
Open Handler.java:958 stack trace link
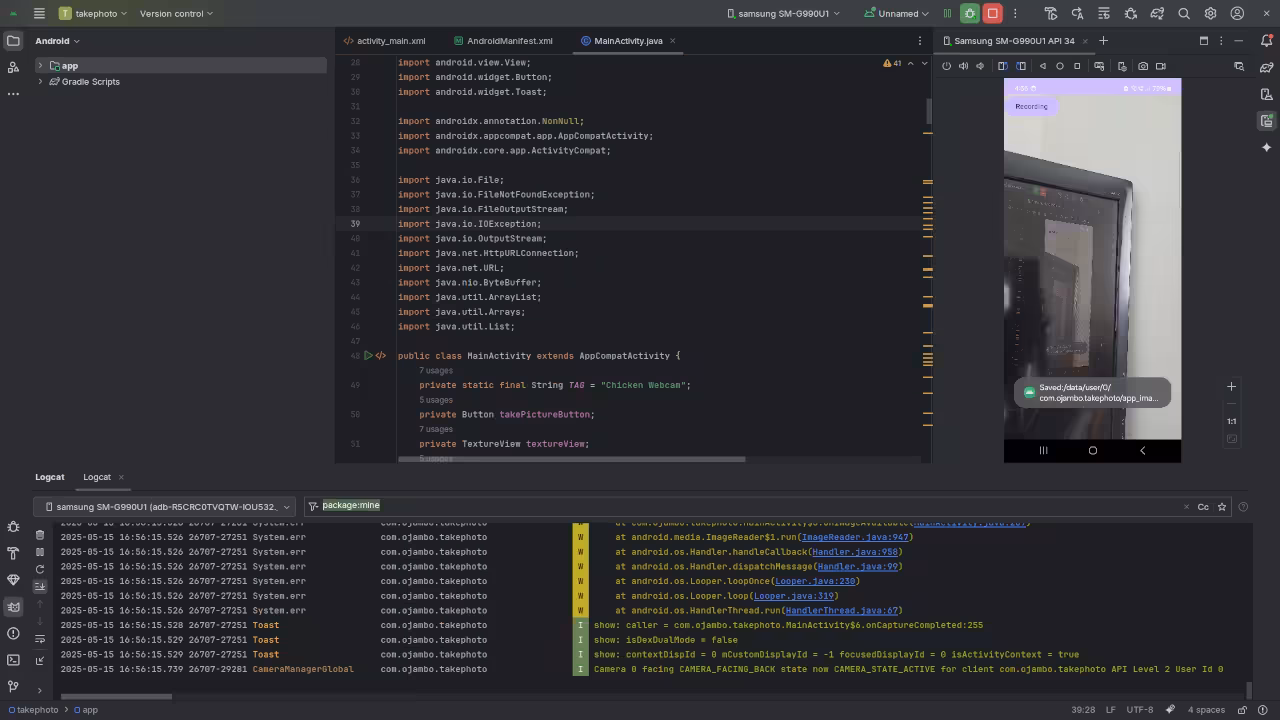(x=854, y=552)
